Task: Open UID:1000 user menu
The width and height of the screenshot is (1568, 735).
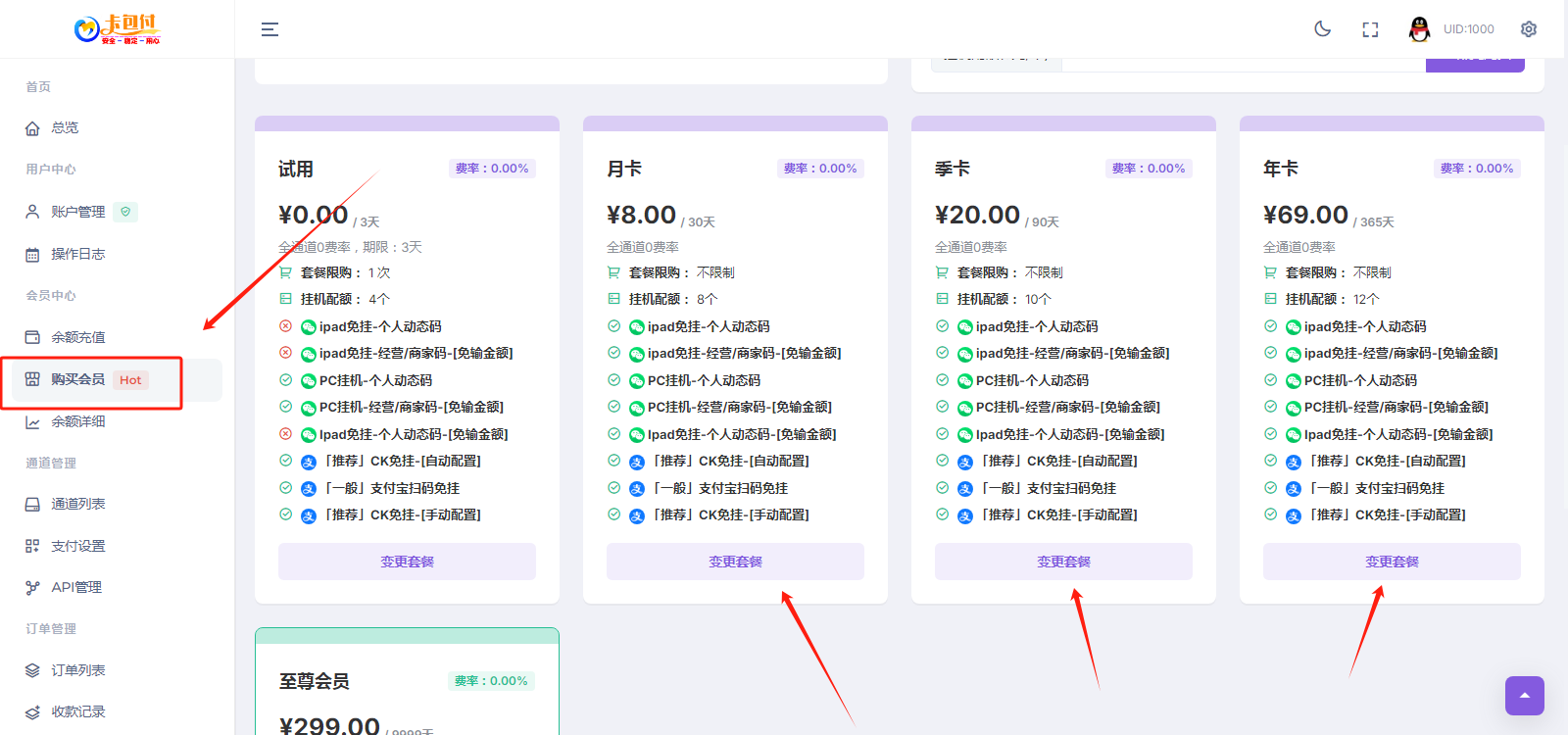Action: click(1468, 29)
